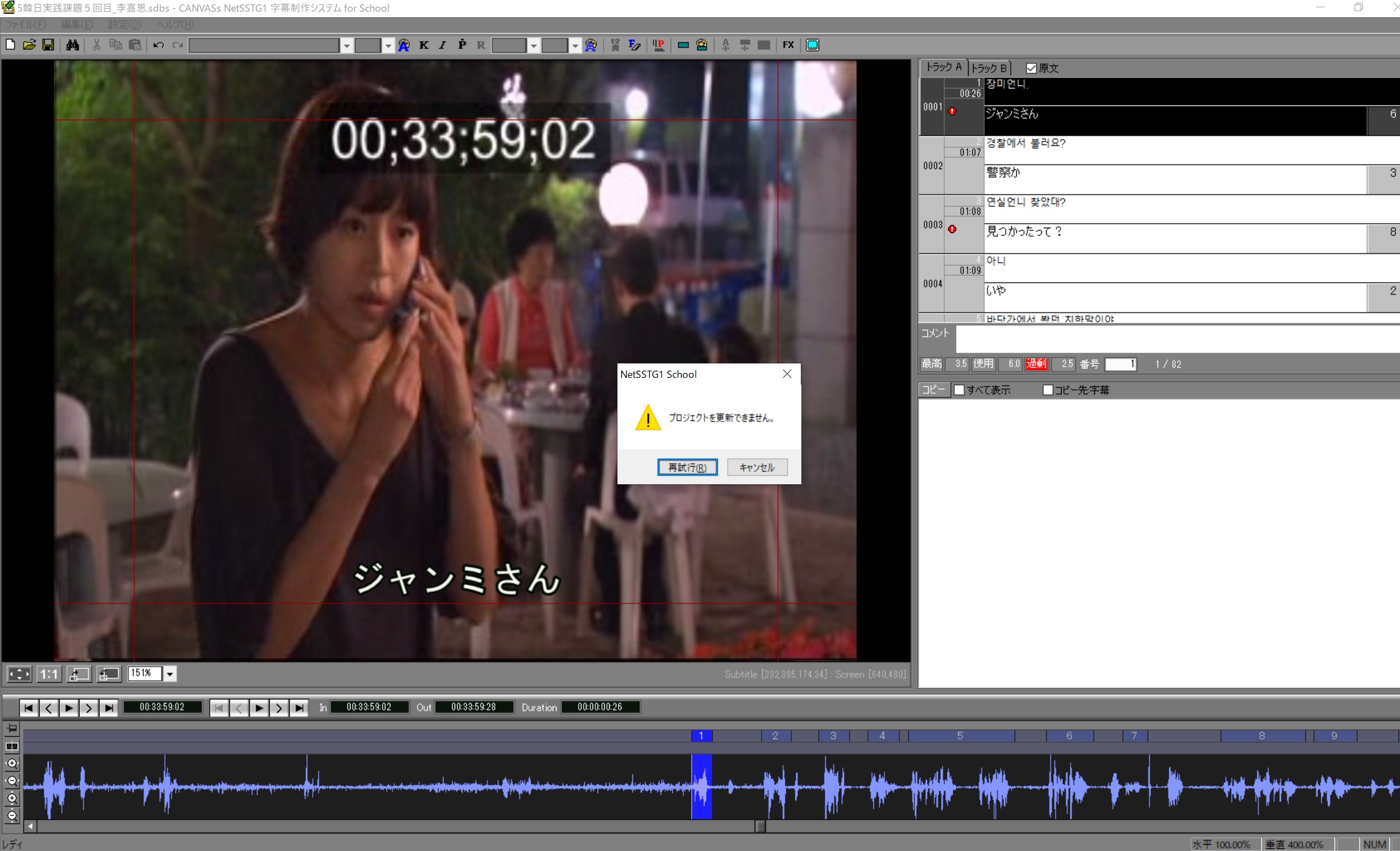Open the ヘルプ(H) menu
The width and height of the screenshot is (1400, 851).
175,24
